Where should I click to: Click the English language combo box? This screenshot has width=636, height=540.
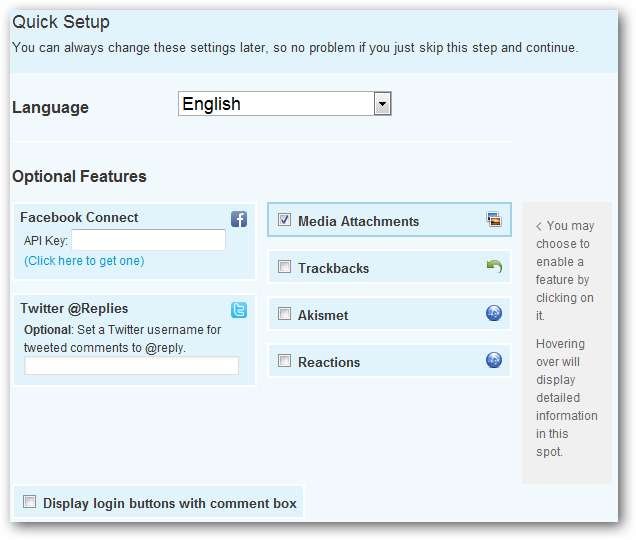tap(275, 104)
